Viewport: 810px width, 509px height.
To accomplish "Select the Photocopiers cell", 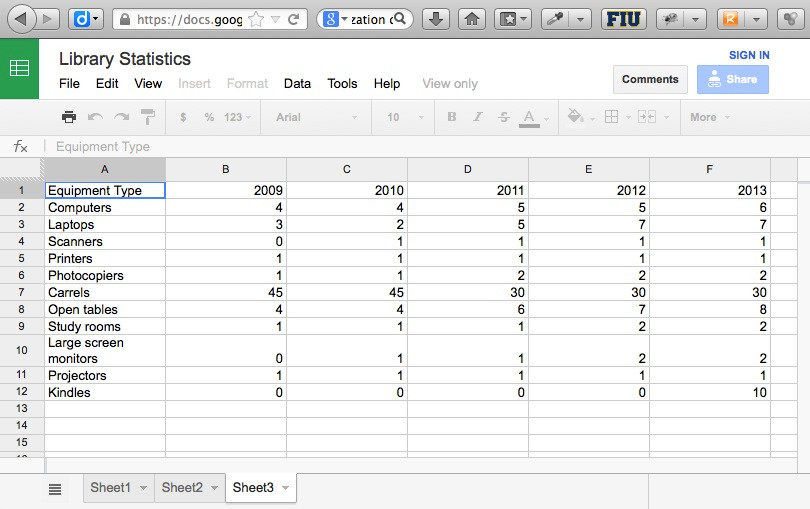I will (105, 275).
